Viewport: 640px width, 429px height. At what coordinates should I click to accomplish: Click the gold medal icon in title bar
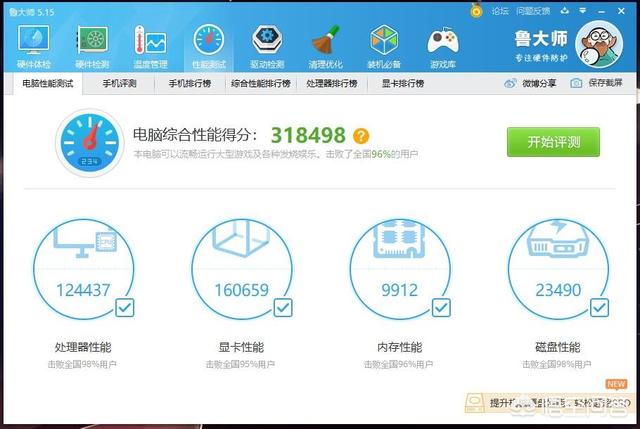(x=476, y=11)
